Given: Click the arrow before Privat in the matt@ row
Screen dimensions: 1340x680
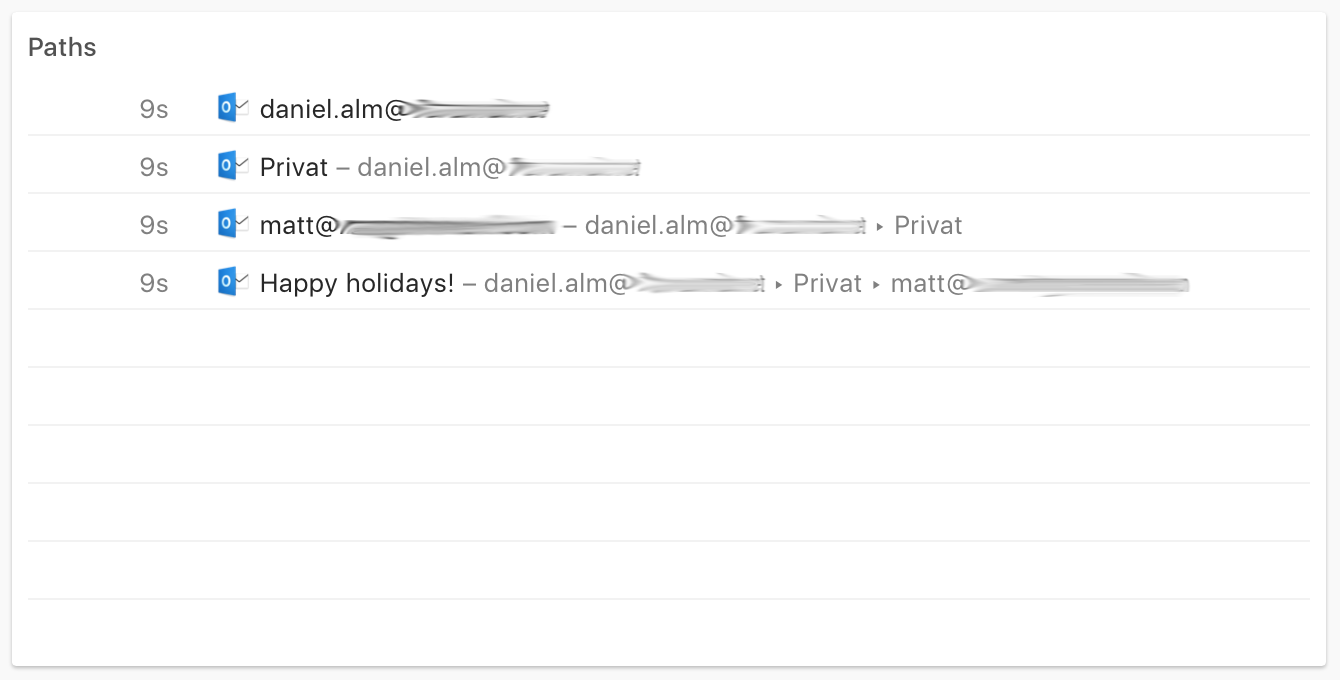Looking at the screenshot, I should pyautogui.click(x=879, y=227).
